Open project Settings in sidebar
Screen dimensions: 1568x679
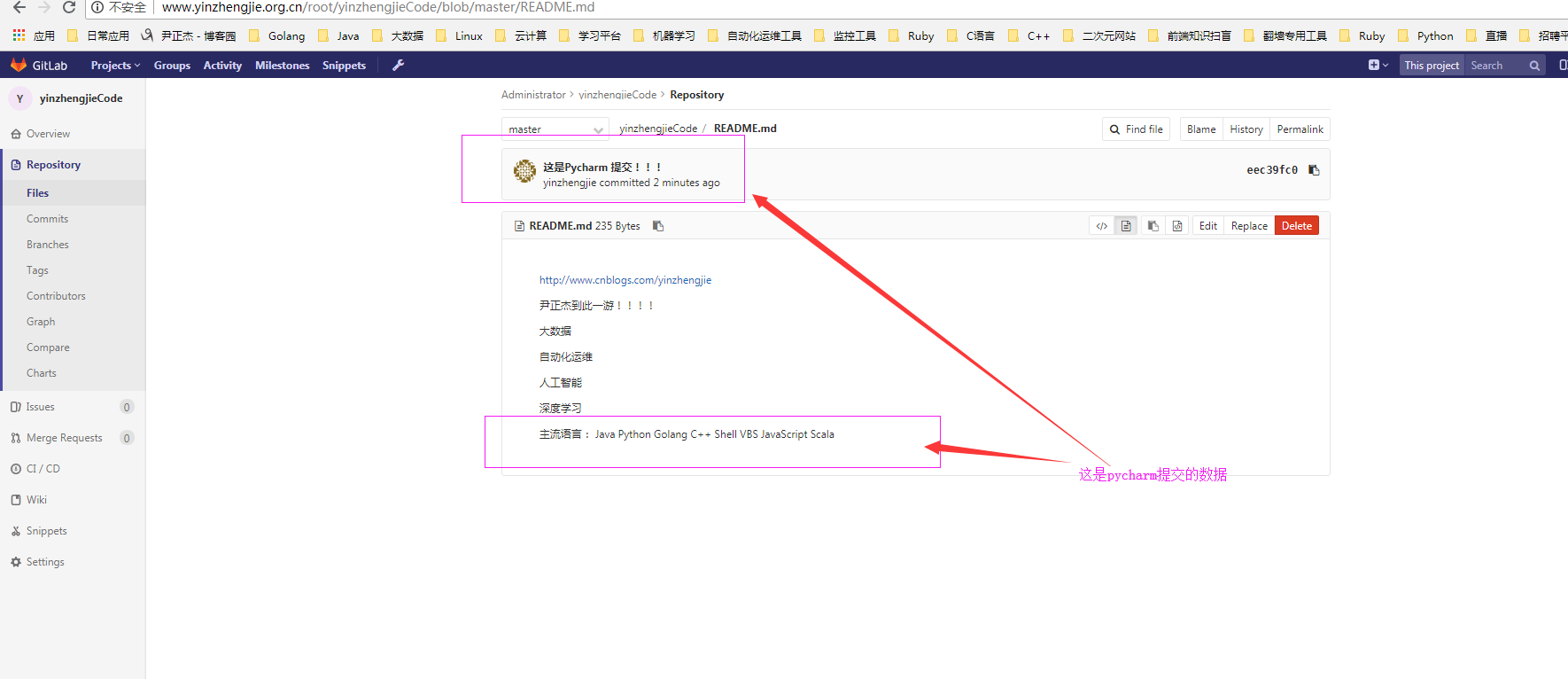tap(73, 562)
